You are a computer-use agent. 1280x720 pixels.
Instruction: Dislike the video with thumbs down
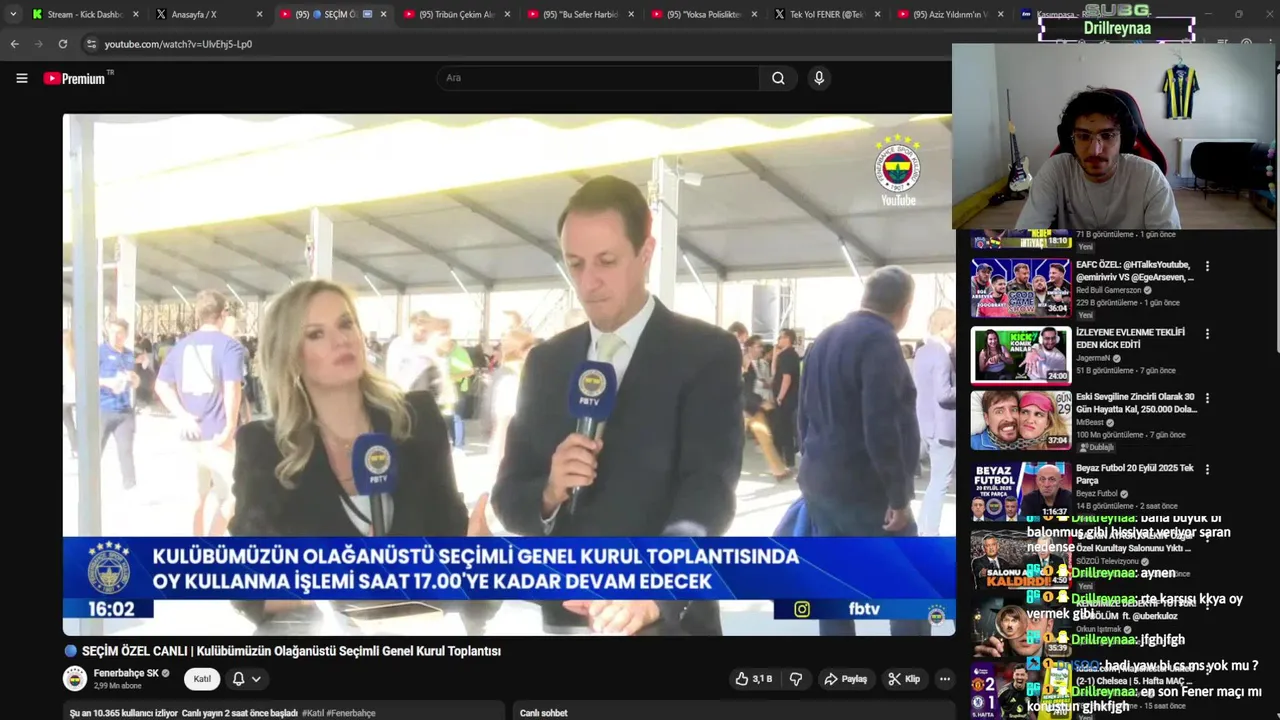pos(796,679)
